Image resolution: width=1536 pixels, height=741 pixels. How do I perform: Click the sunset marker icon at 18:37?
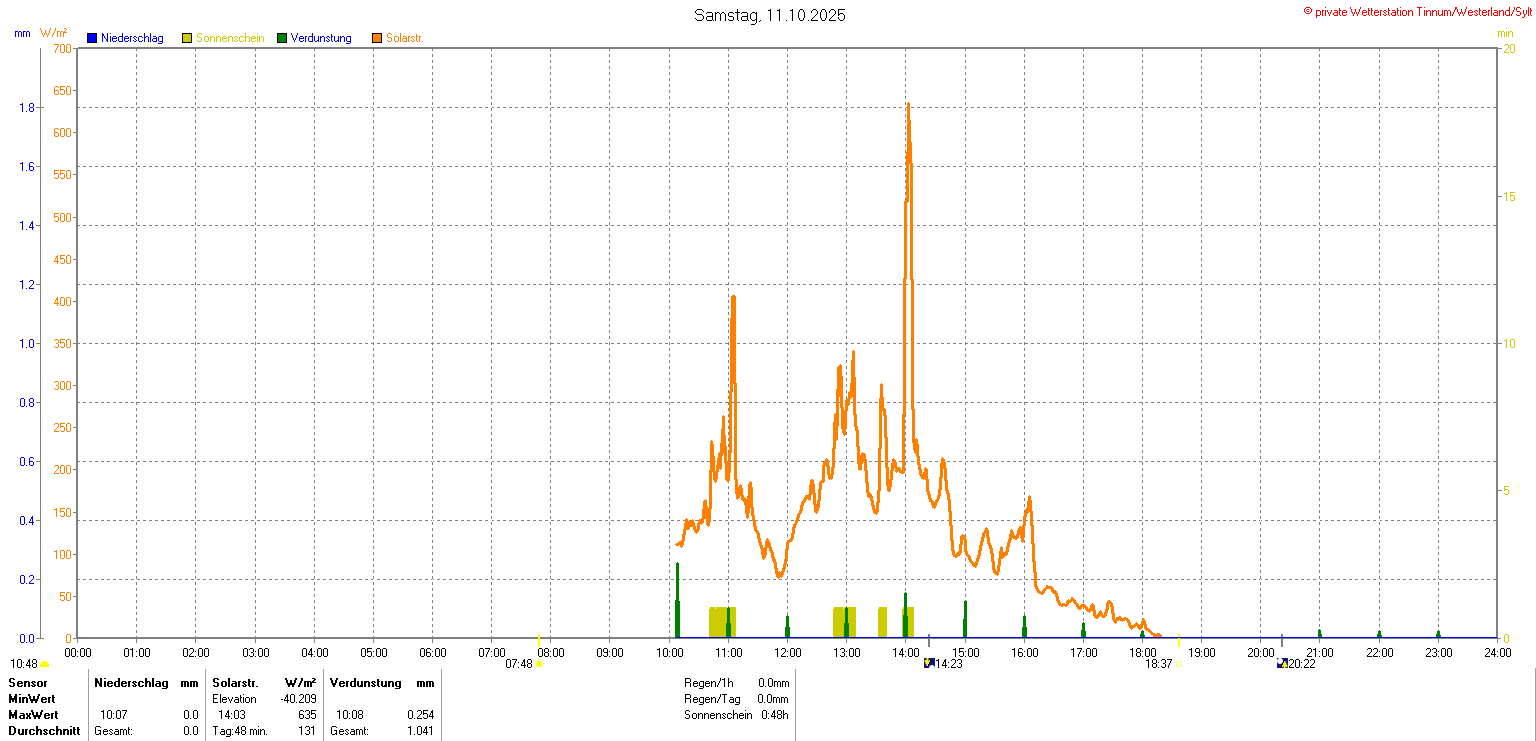point(1178,663)
